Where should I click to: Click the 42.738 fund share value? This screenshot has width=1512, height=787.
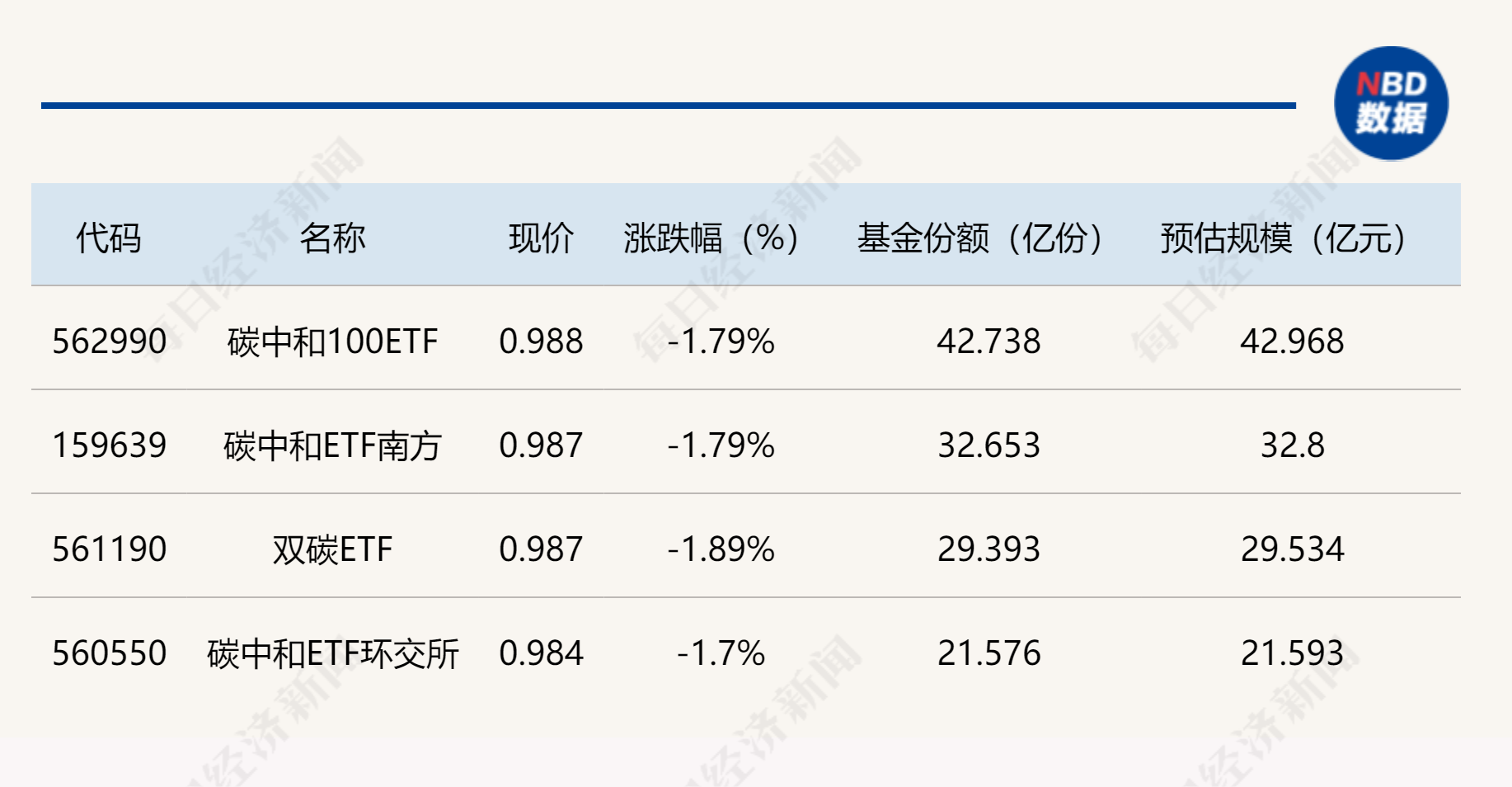click(988, 342)
